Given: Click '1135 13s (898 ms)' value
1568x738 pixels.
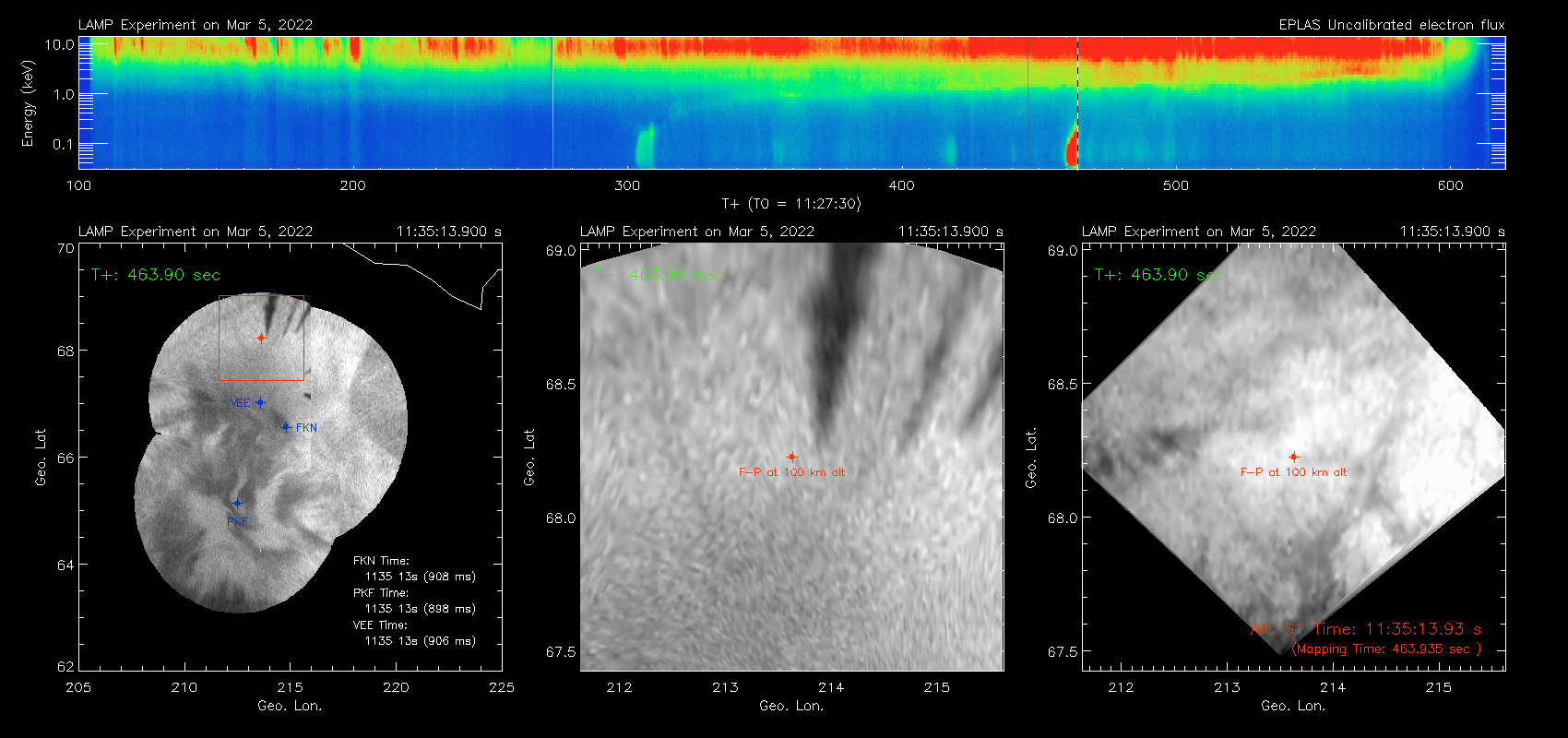Looking at the screenshot, I should 421,609.
